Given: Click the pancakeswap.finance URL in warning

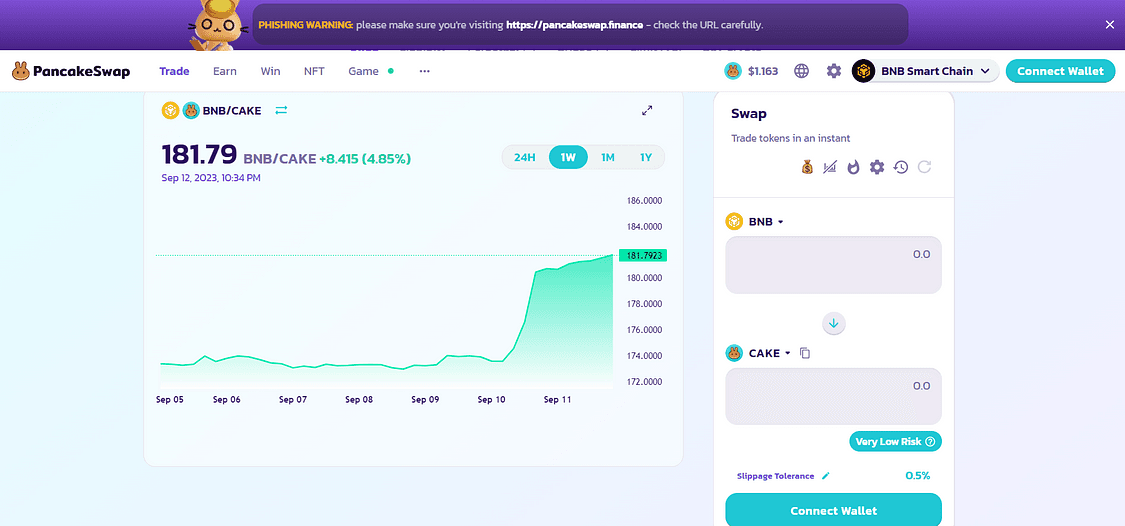Looking at the screenshot, I should [575, 24].
